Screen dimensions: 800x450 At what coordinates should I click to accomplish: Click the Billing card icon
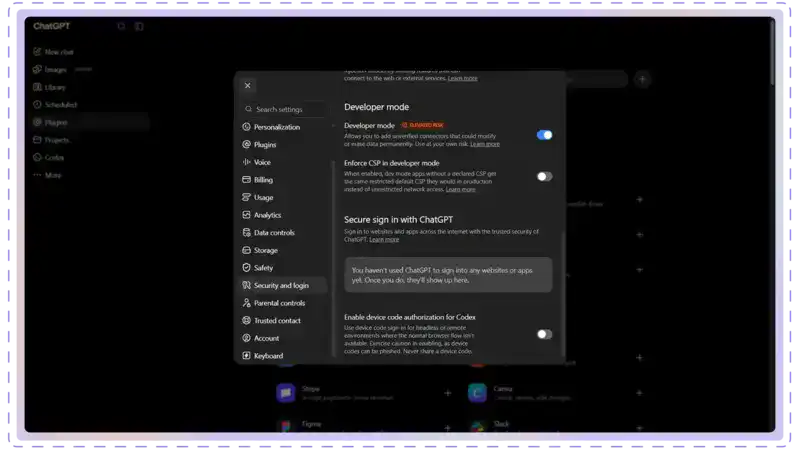click(246, 180)
